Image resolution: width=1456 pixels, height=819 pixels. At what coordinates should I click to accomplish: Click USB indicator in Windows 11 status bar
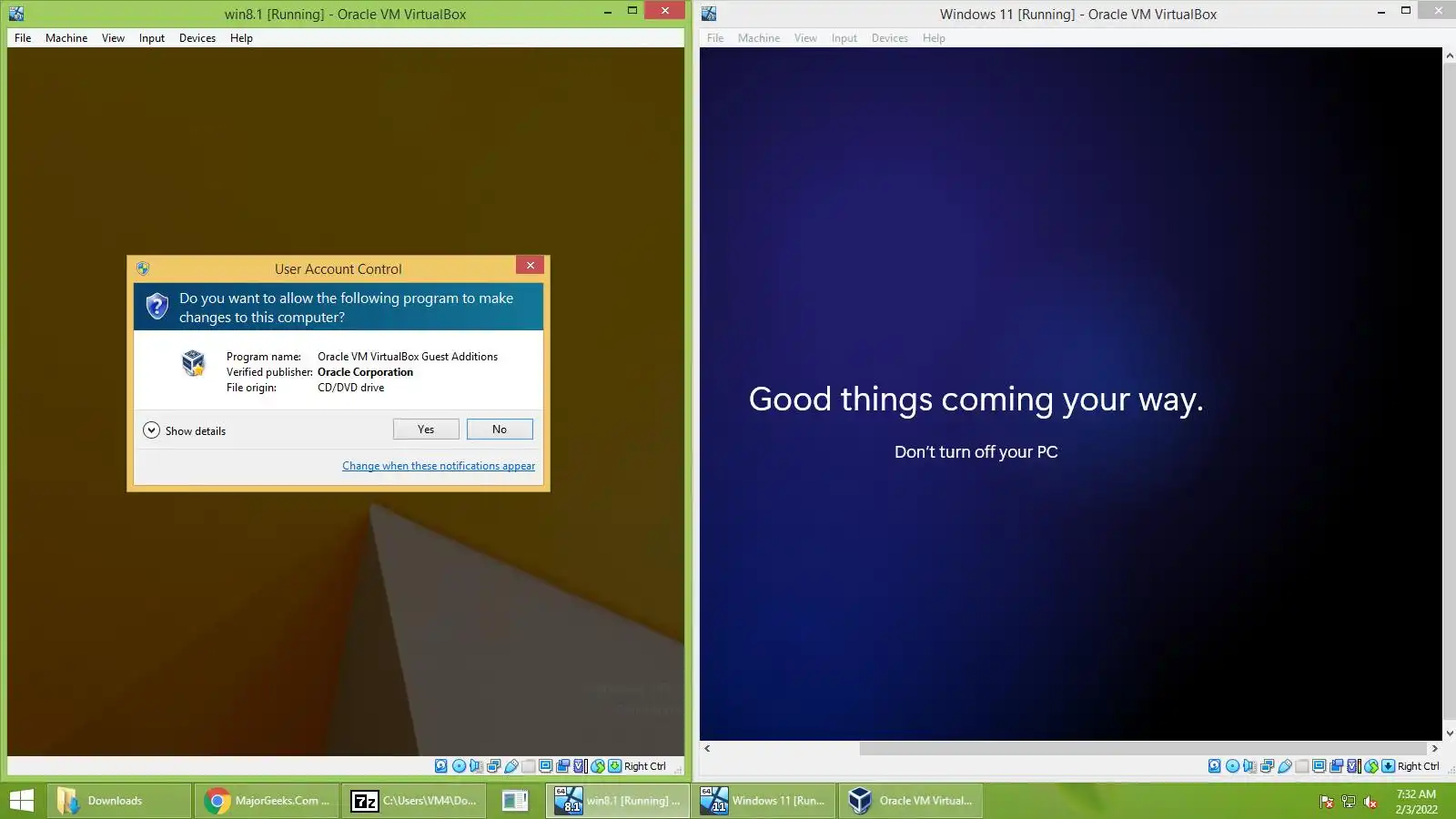(1285, 766)
